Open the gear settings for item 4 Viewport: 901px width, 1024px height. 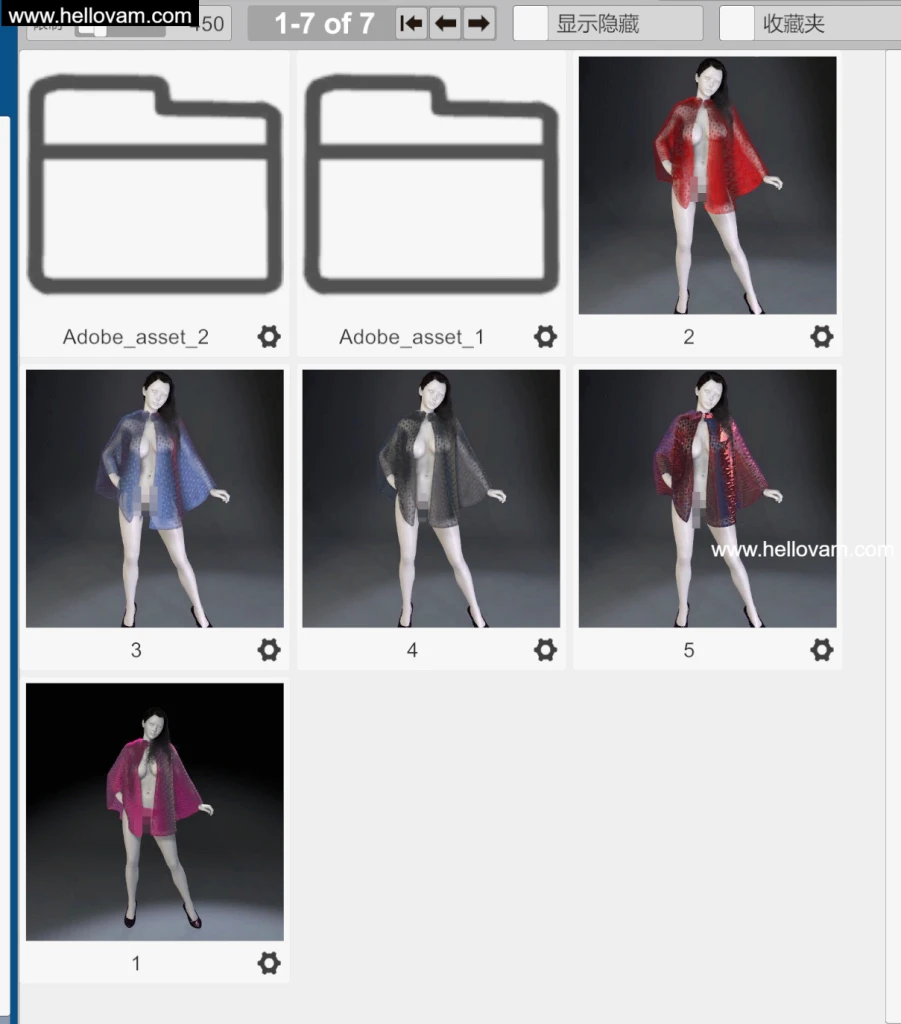pos(545,650)
